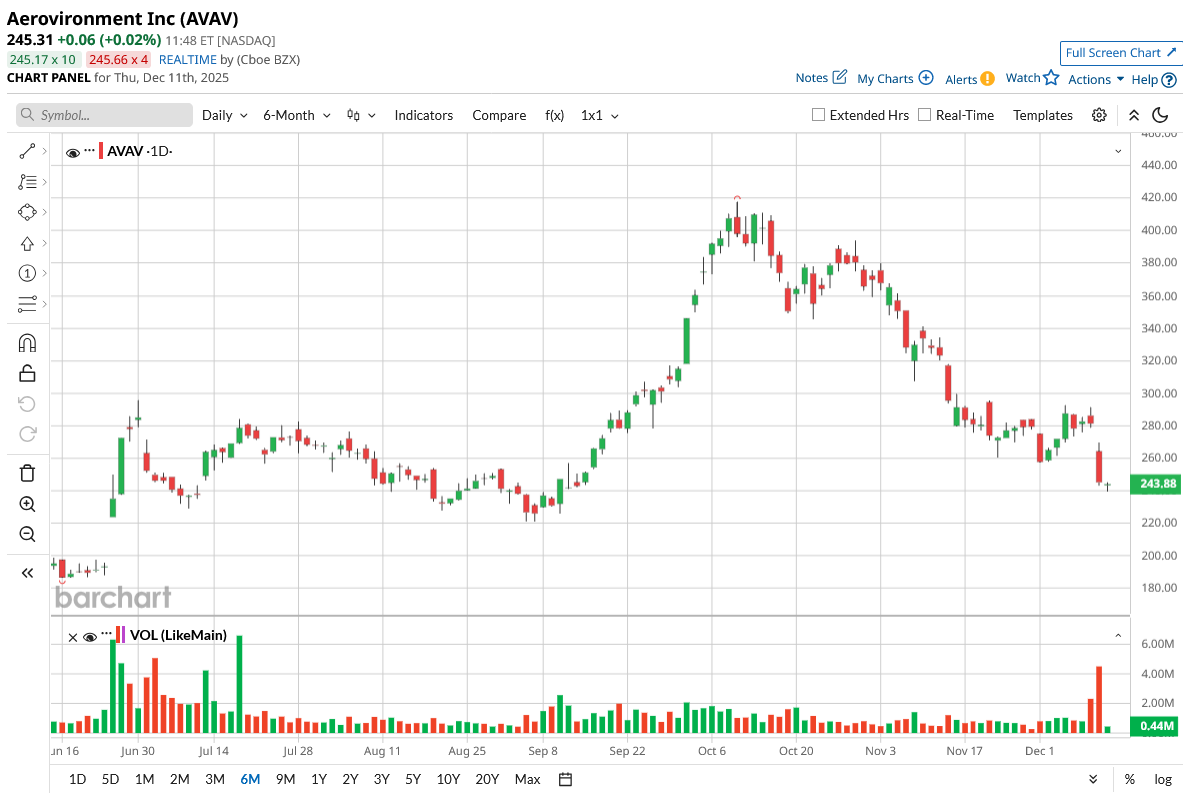Open AVAV series more options dots

pos(90,150)
